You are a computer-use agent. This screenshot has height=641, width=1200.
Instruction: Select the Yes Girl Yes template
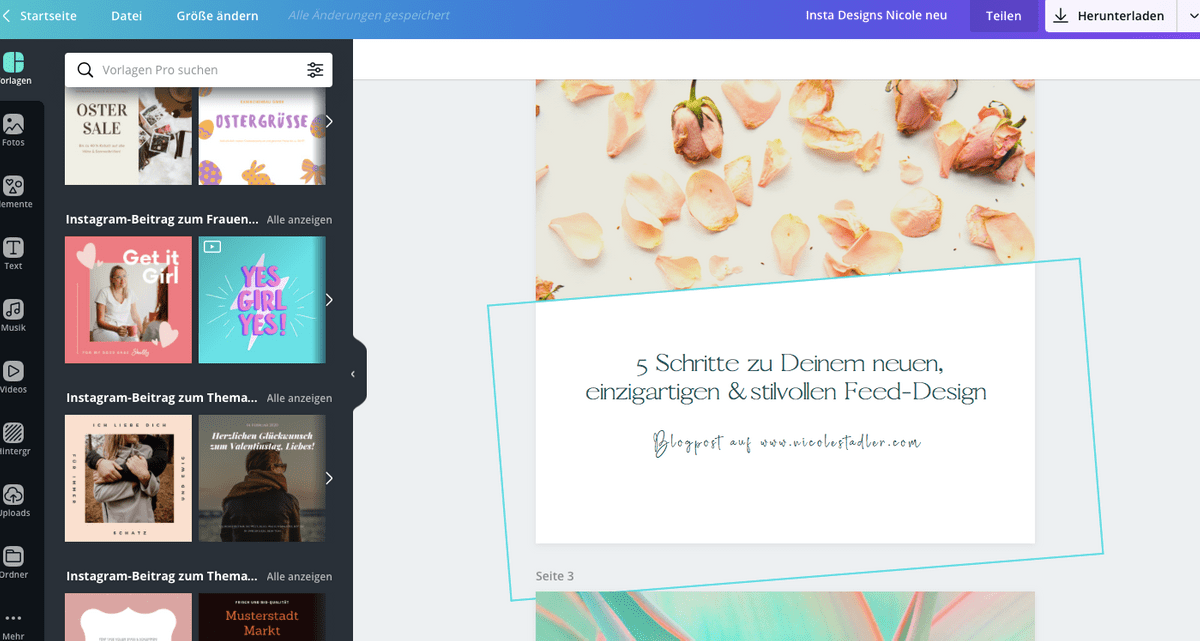262,300
